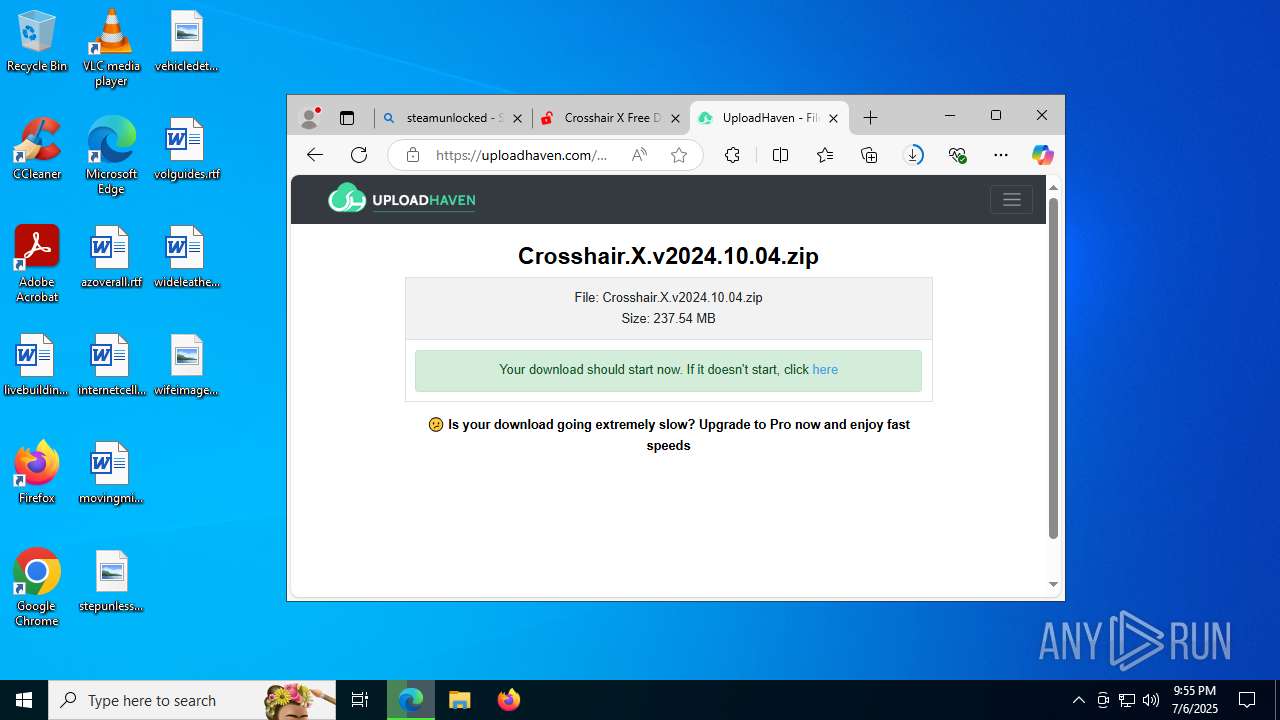Screen dimensions: 1280x720
Task: Show hidden system tray icons
Action: (1078, 700)
